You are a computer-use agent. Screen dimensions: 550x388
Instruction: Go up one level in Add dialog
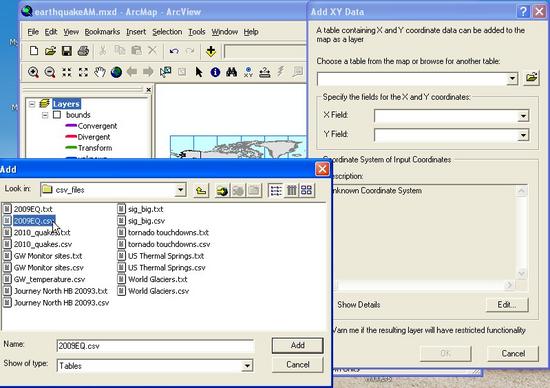(201, 190)
